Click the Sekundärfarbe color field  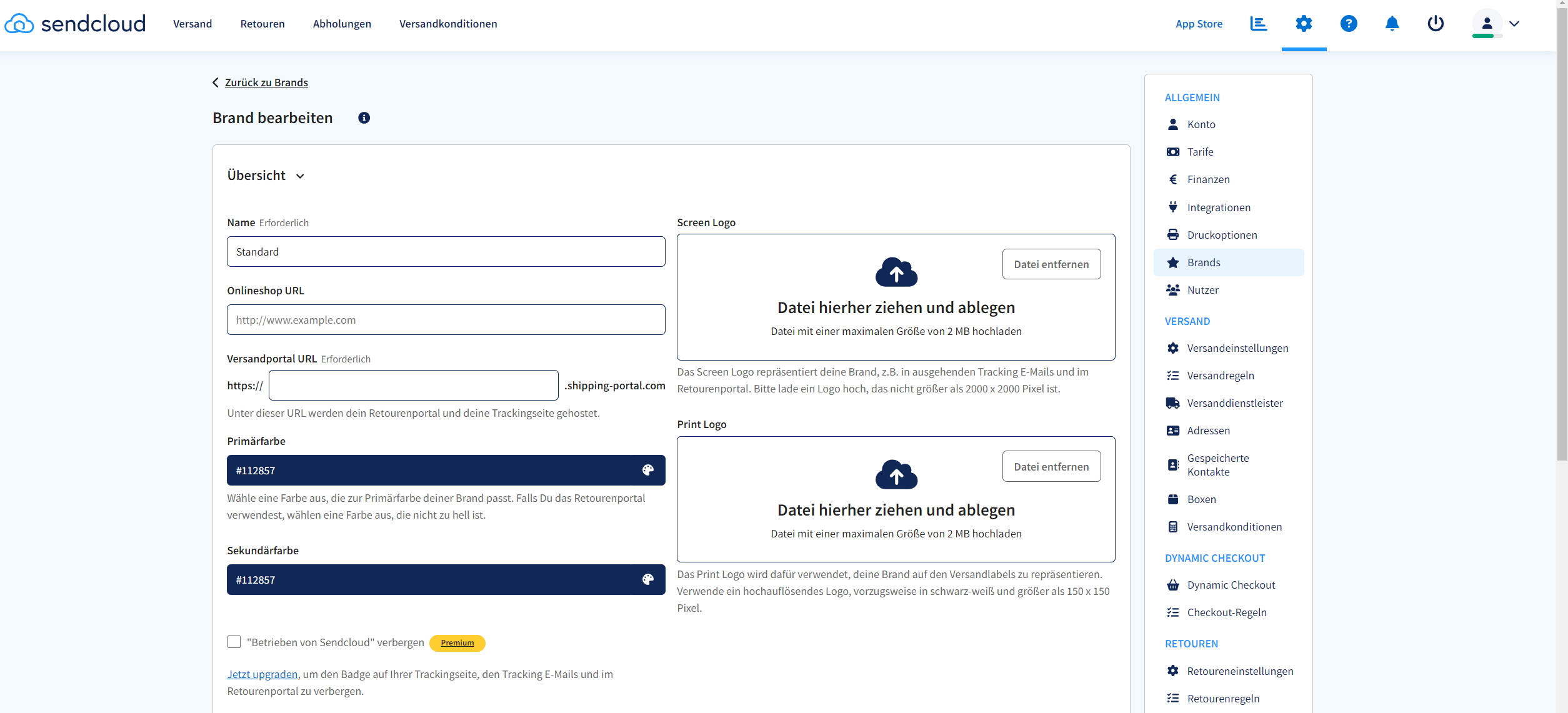click(x=431, y=580)
